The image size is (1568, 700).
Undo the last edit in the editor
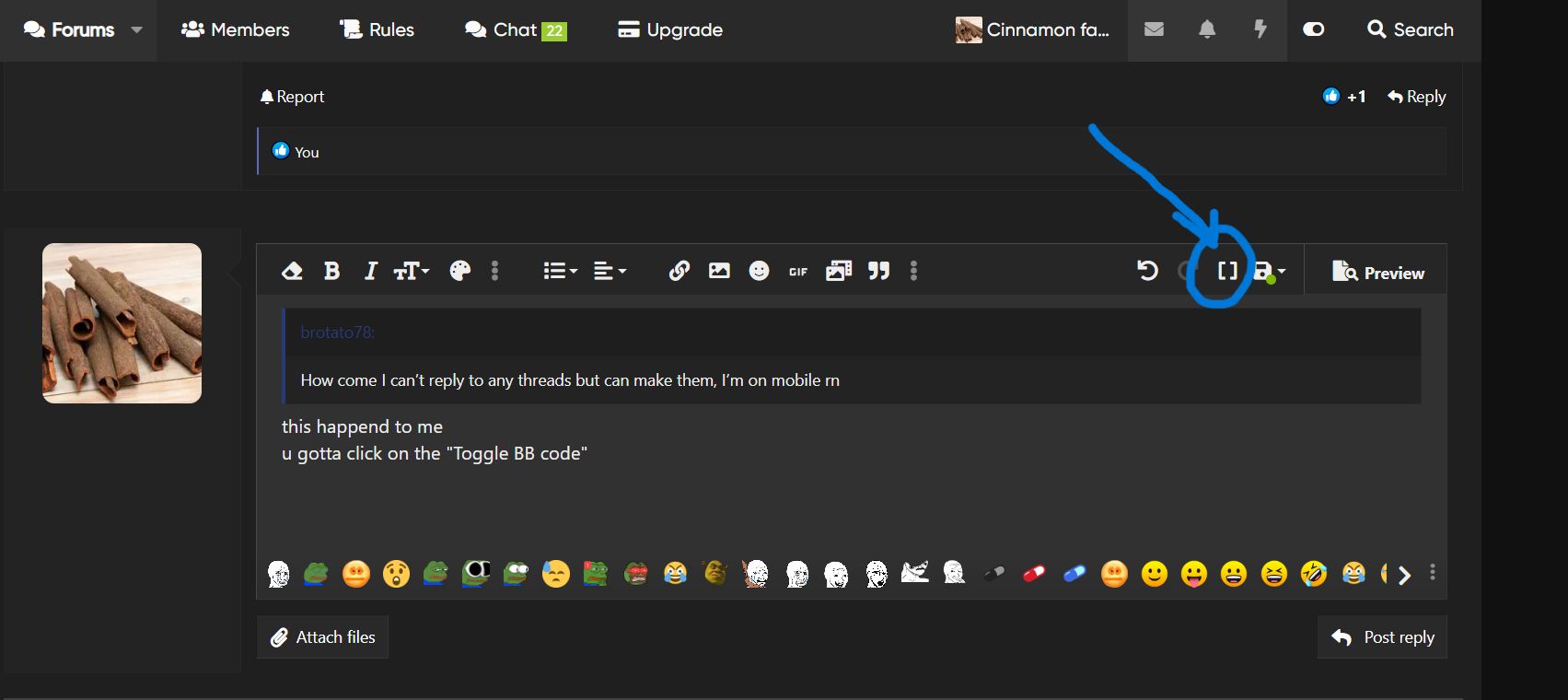[1147, 271]
